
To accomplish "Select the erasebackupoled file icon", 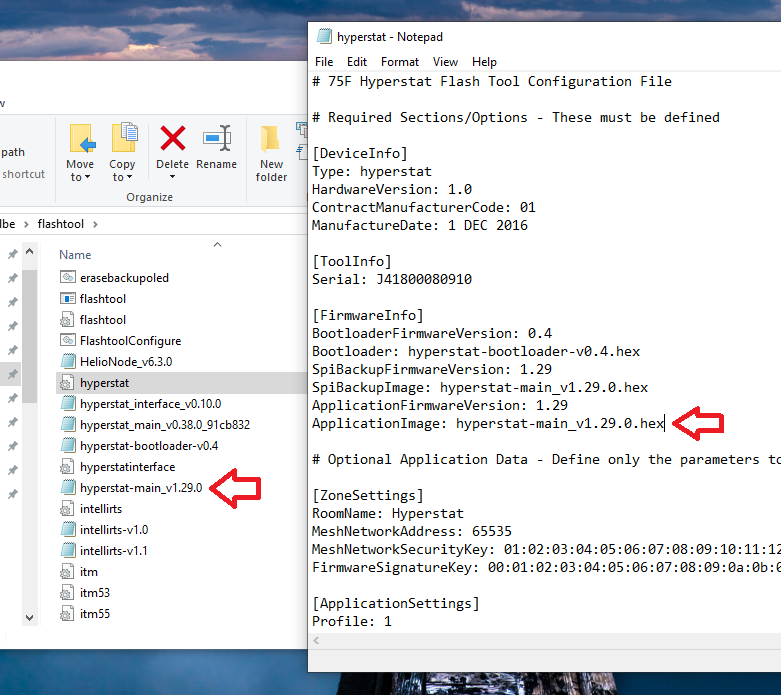I will coord(68,277).
